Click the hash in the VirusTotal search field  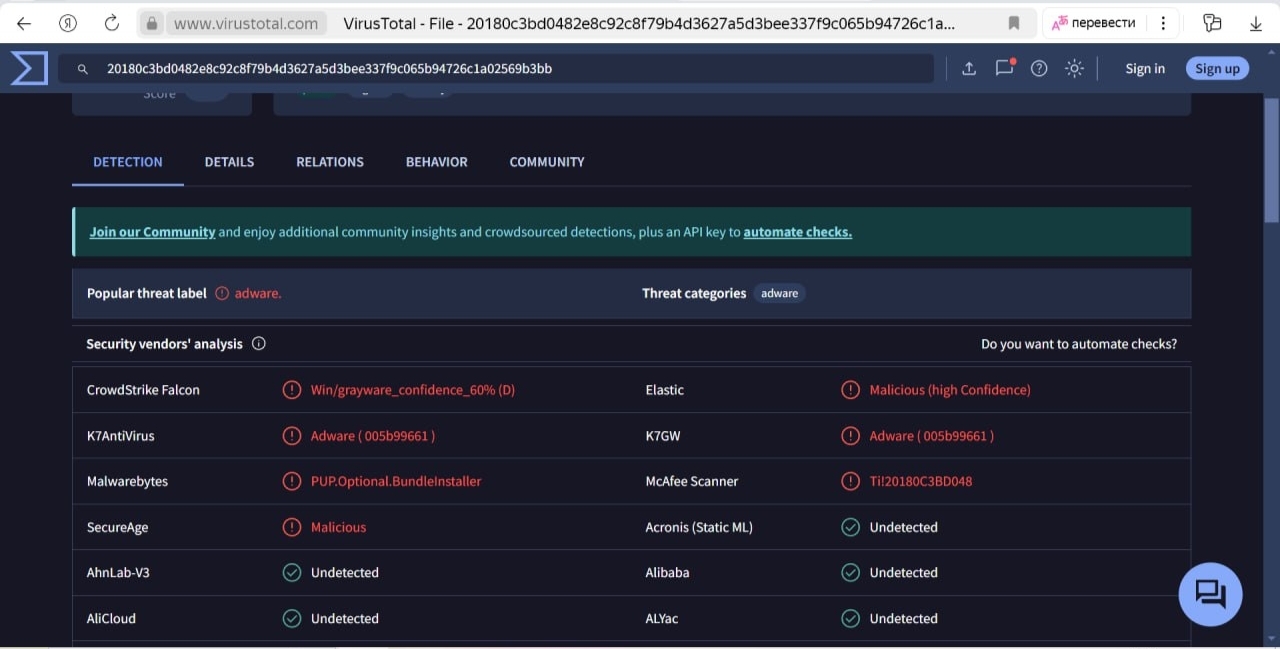pos(329,69)
